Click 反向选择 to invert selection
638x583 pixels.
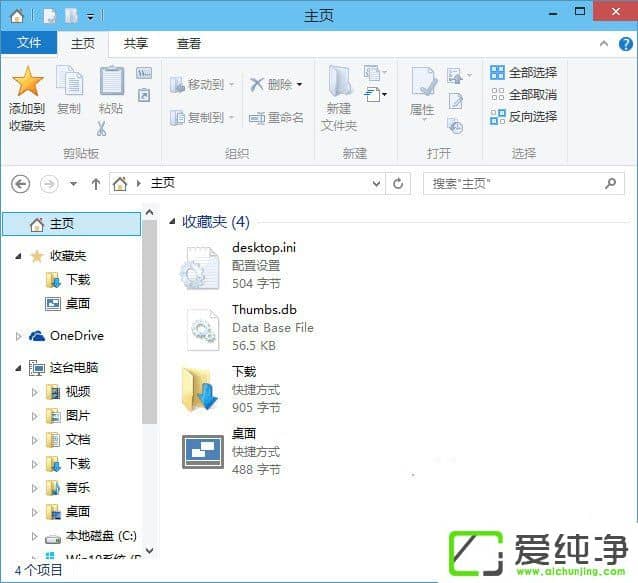pyautogui.click(x=523, y=117)
